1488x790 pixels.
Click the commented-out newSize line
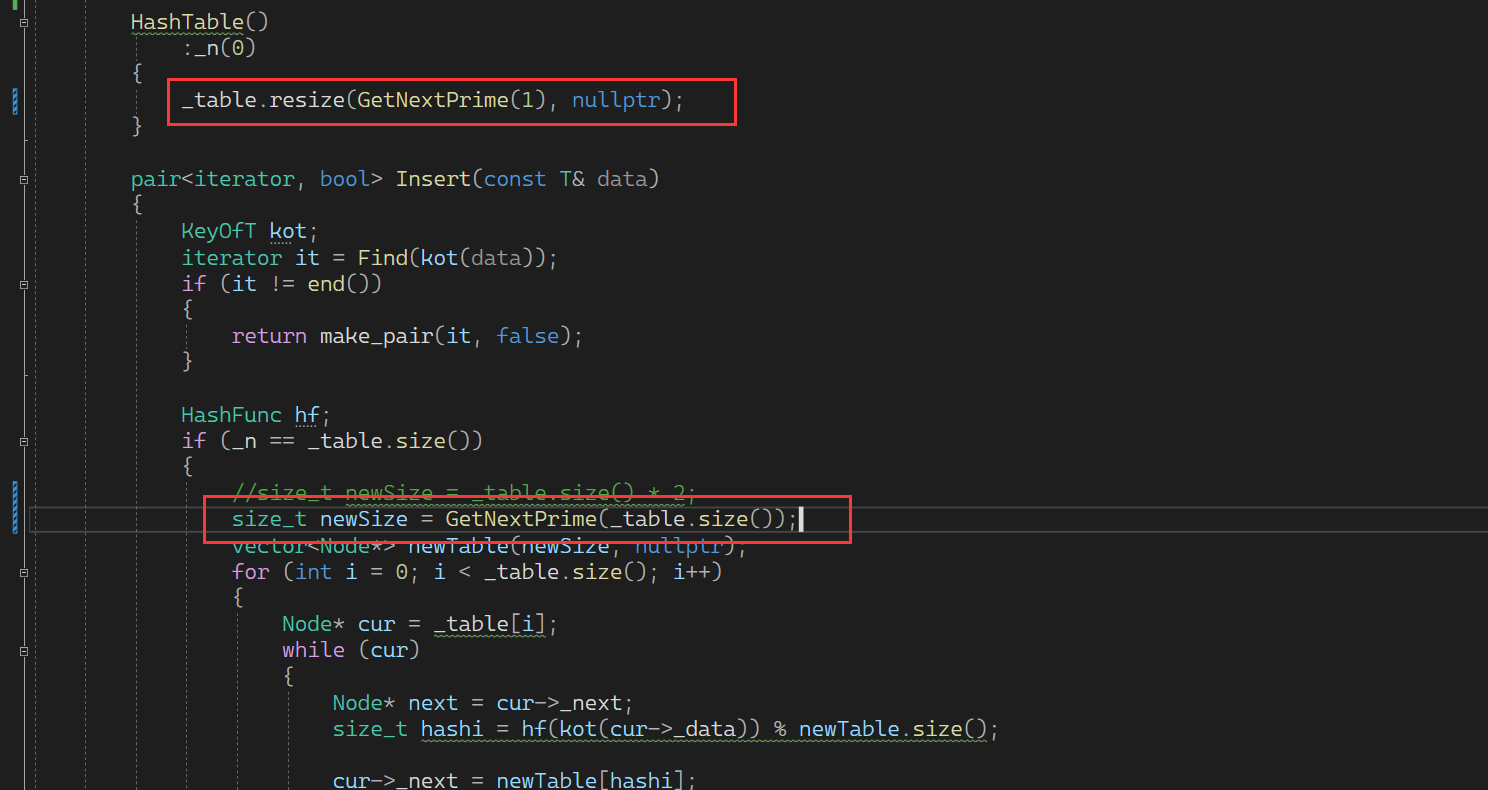[463, 493]
